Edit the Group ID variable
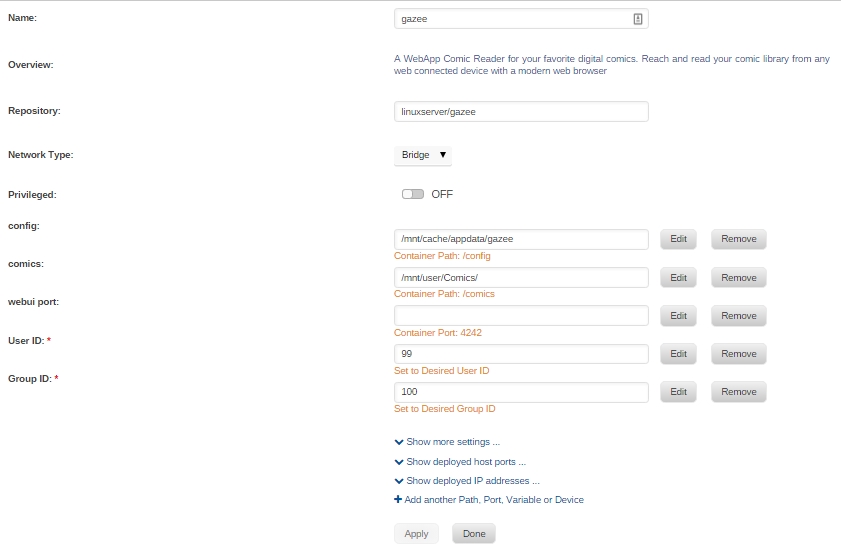The image size is (841, 553). [x=678, y=392]
